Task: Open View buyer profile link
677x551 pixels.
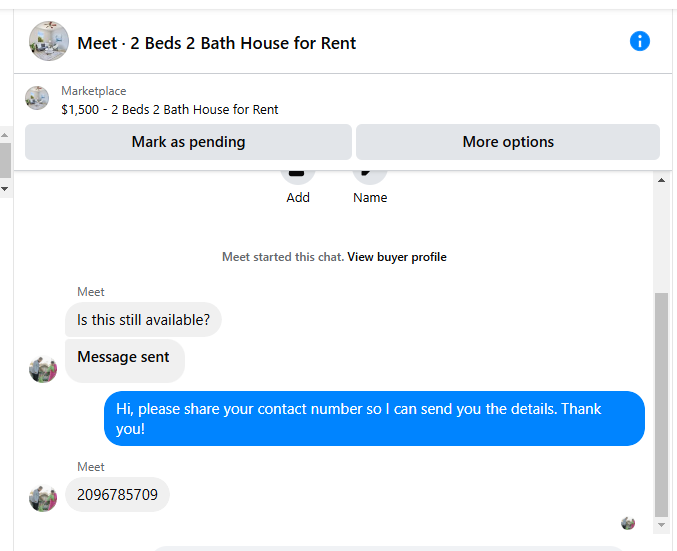Action: (397, 257)
